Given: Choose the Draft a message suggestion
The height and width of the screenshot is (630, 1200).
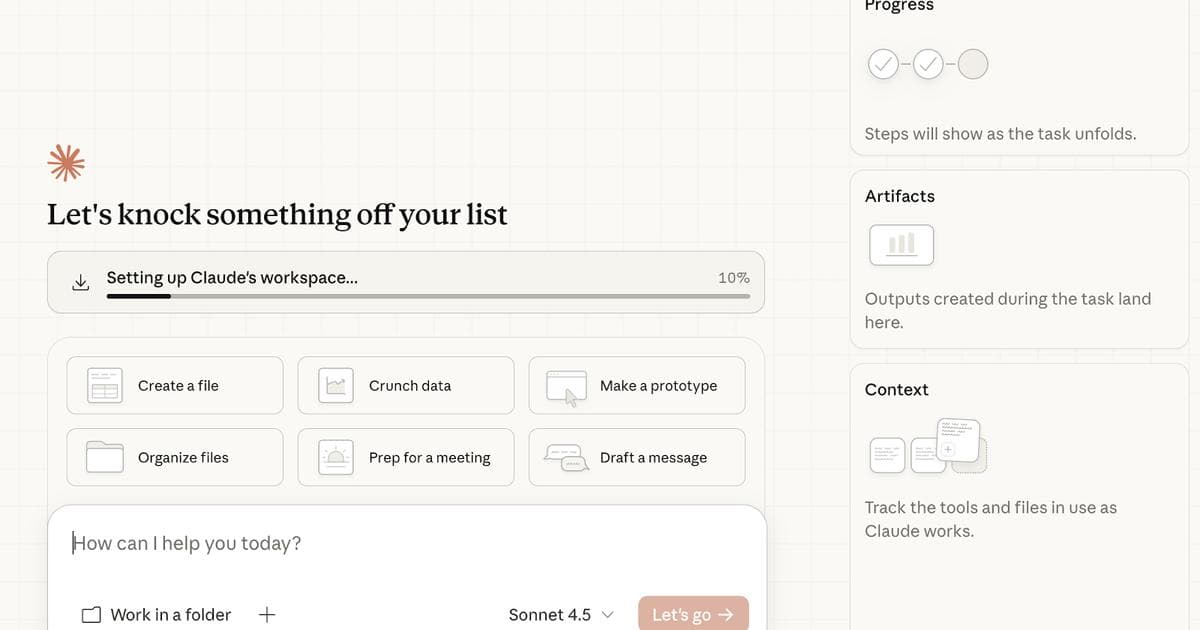Looking at the screenshot, I should click(x=637, y=457).
